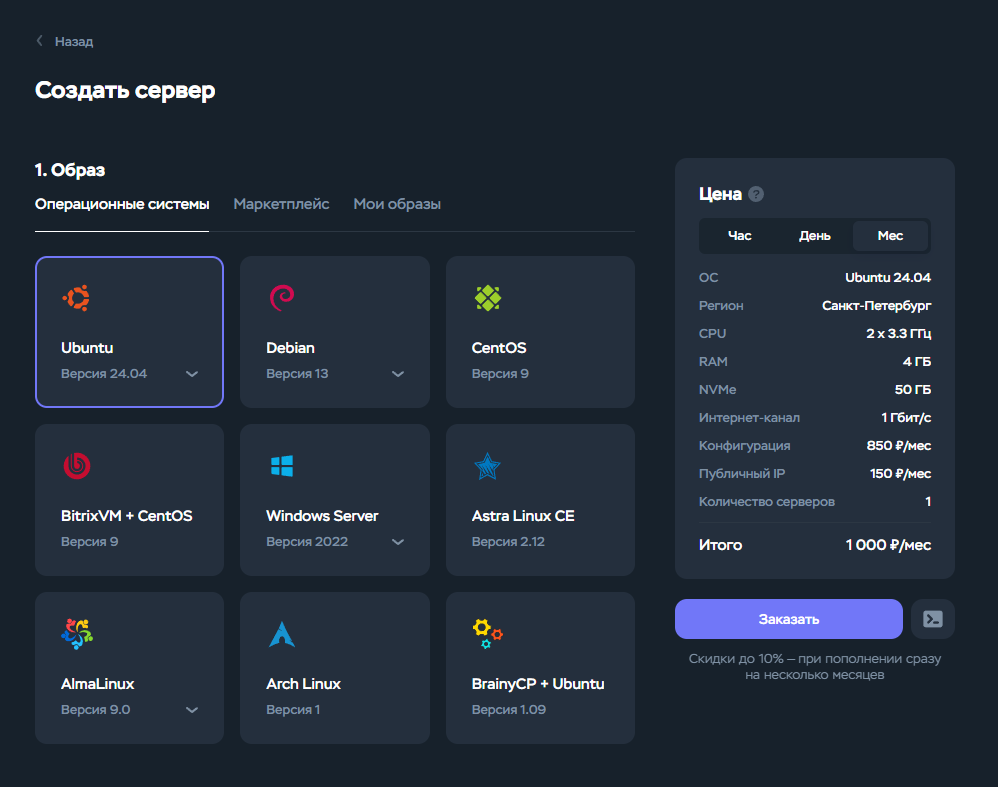
Task: Expand the AlmaLinux version dropdown
Action: pos(191,709)
